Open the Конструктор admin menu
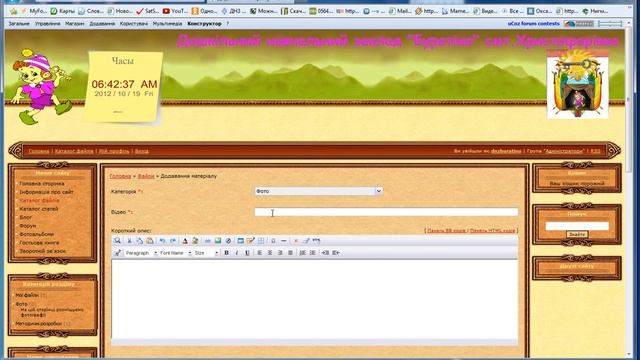640x360 pixels. point(204,24)
